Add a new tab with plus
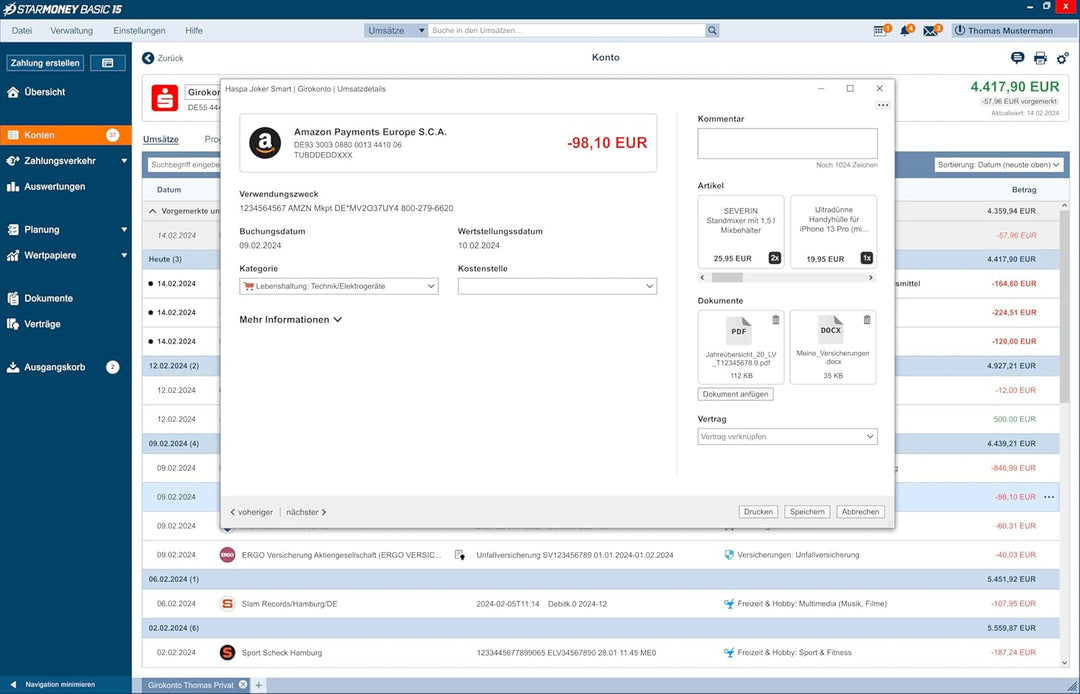 pyautogui.click(x=259, y=685)
